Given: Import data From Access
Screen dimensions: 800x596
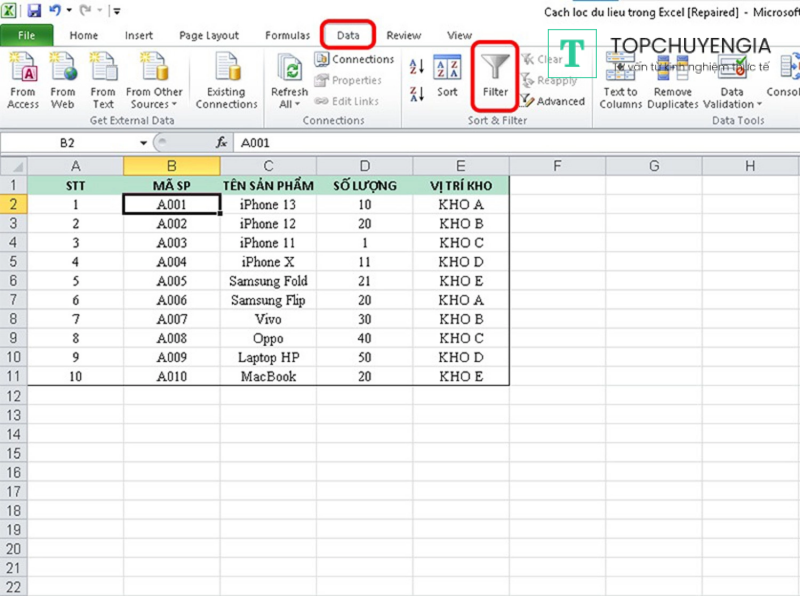Looking at the screenshot, I should pos(22,80).
